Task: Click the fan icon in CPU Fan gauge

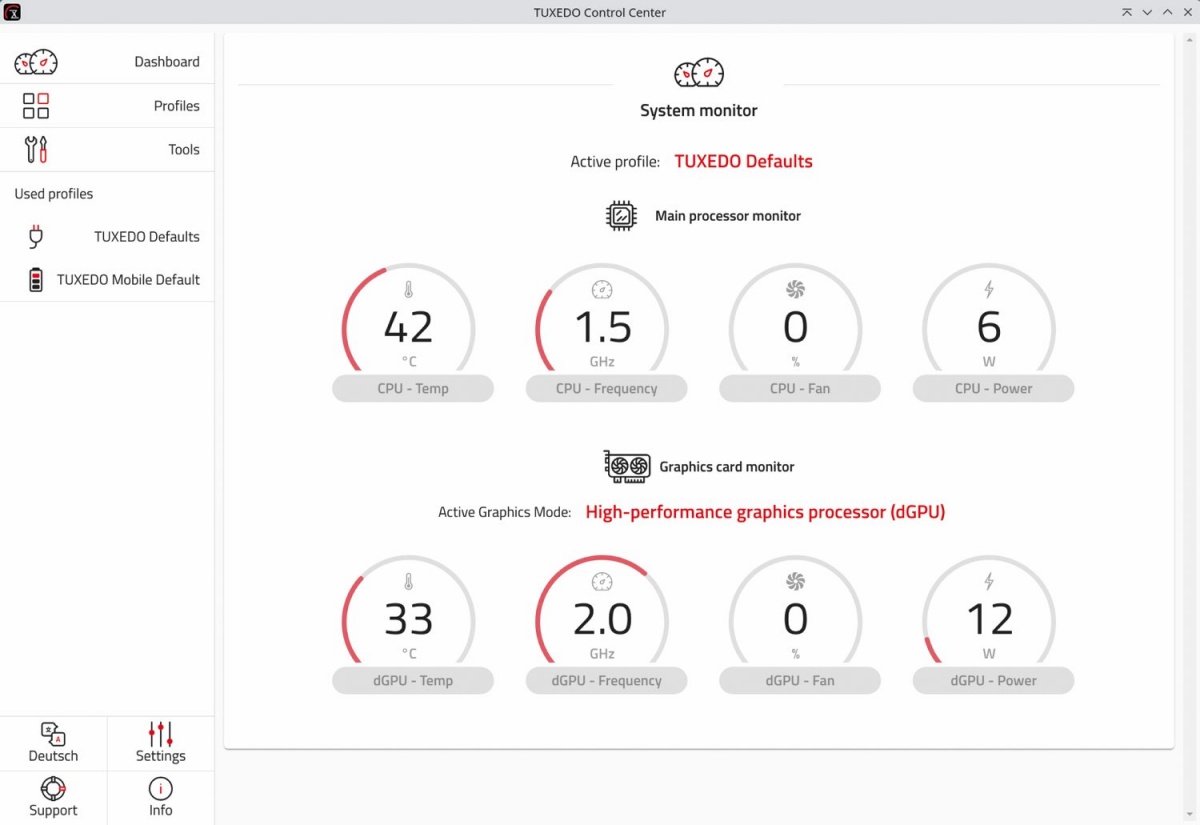Action: tap(795, 290)
